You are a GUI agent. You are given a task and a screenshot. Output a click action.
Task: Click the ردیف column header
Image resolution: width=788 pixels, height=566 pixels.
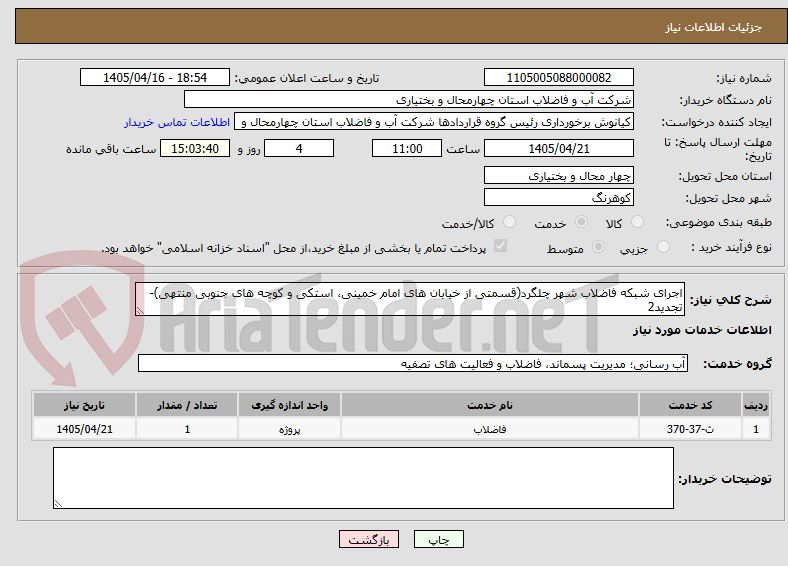tap(756, 405)
